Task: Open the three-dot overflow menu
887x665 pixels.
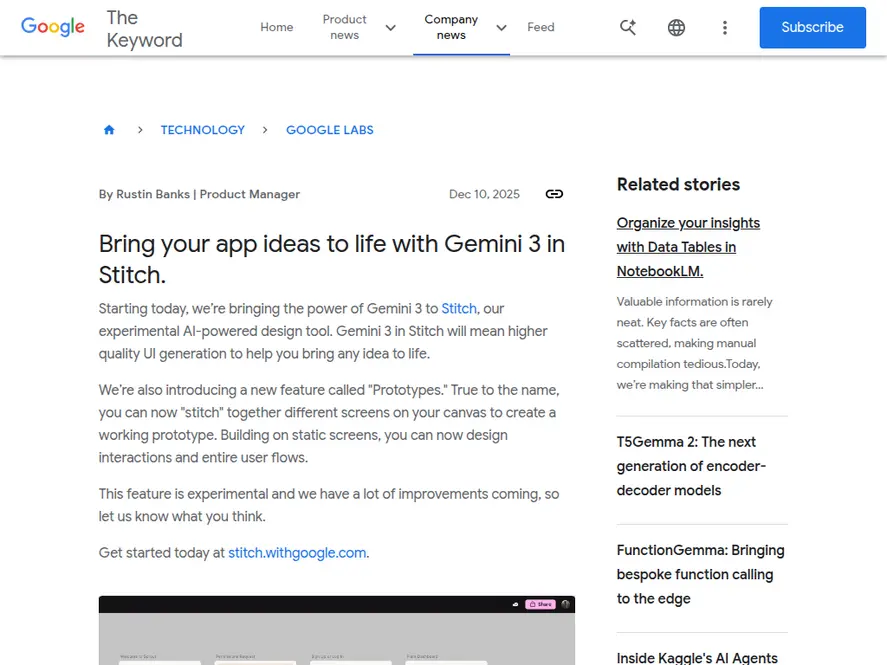Action: (725, 27)
